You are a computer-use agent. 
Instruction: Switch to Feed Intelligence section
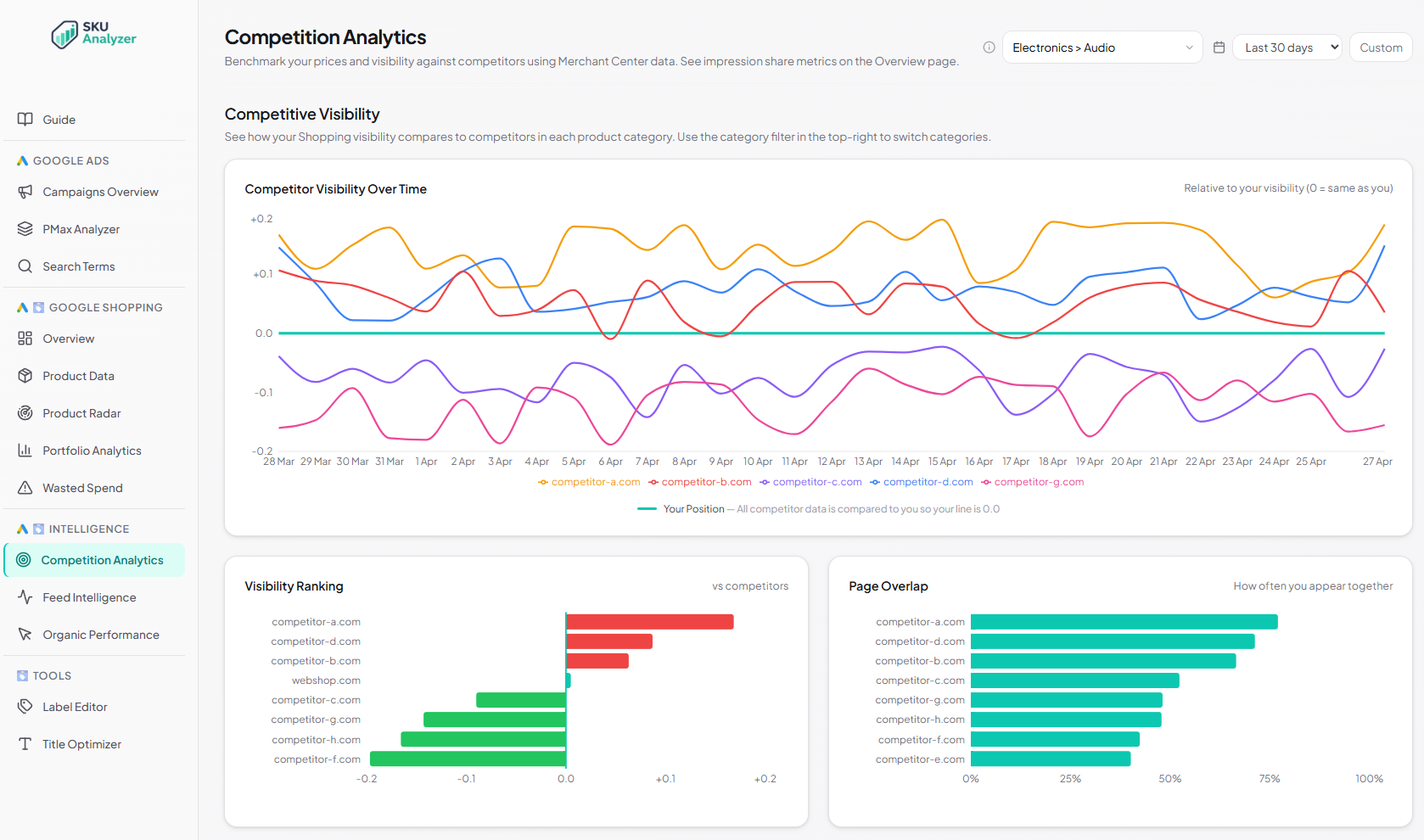tap(89, 597)
